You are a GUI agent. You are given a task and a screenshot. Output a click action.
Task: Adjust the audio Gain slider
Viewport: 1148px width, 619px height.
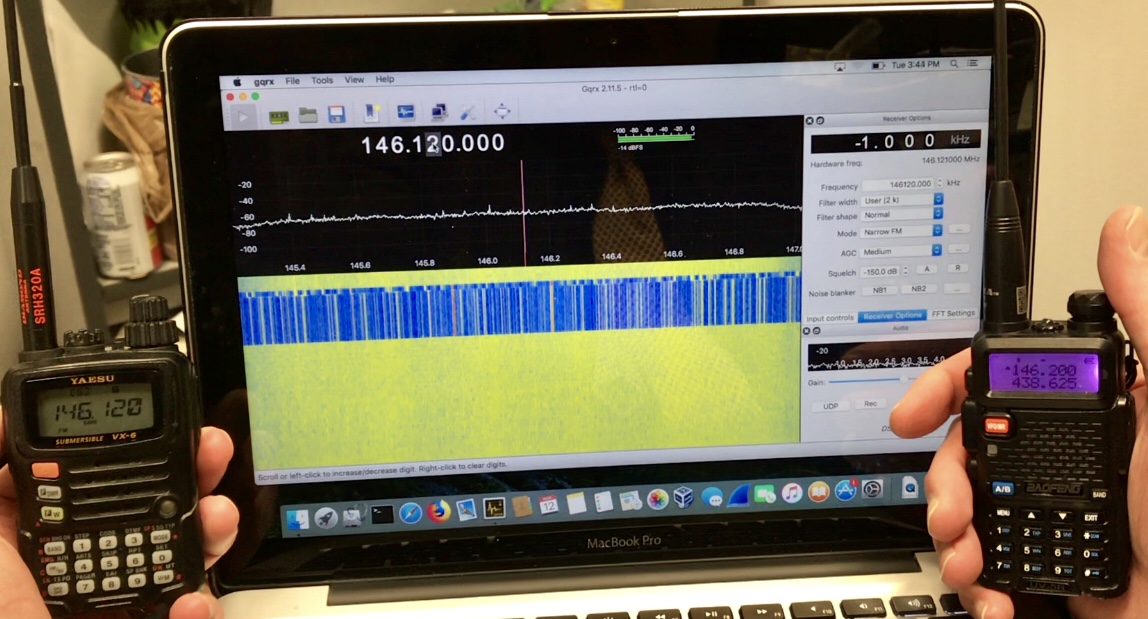871,381
